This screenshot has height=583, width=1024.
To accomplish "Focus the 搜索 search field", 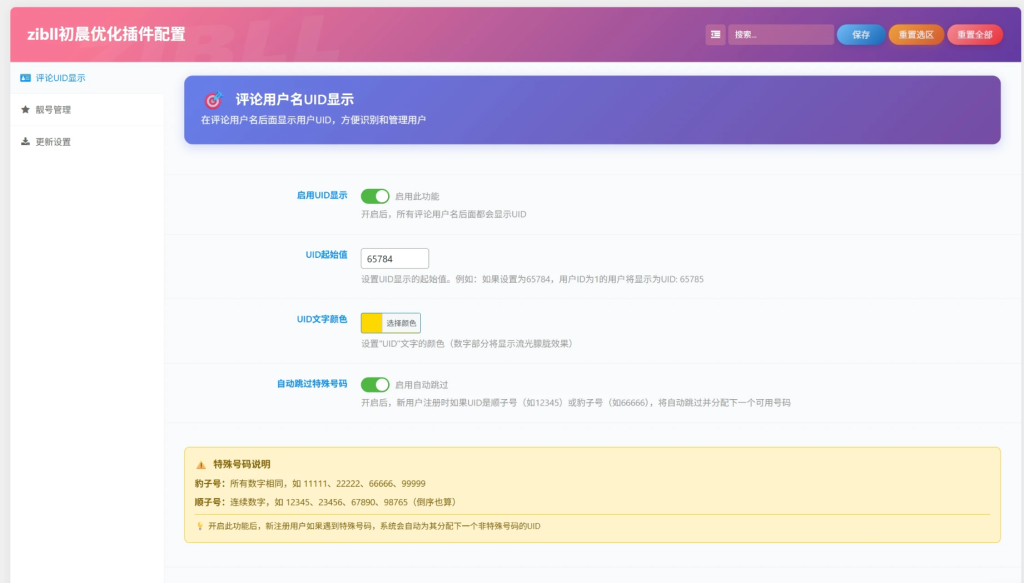I will point(780,35).
